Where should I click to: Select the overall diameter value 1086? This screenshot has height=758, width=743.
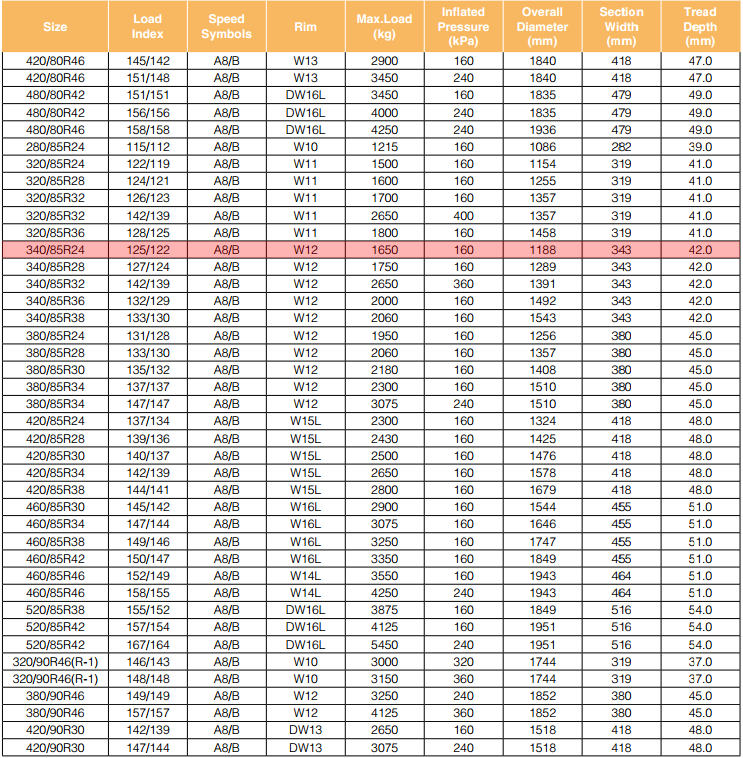click(542, 146)
